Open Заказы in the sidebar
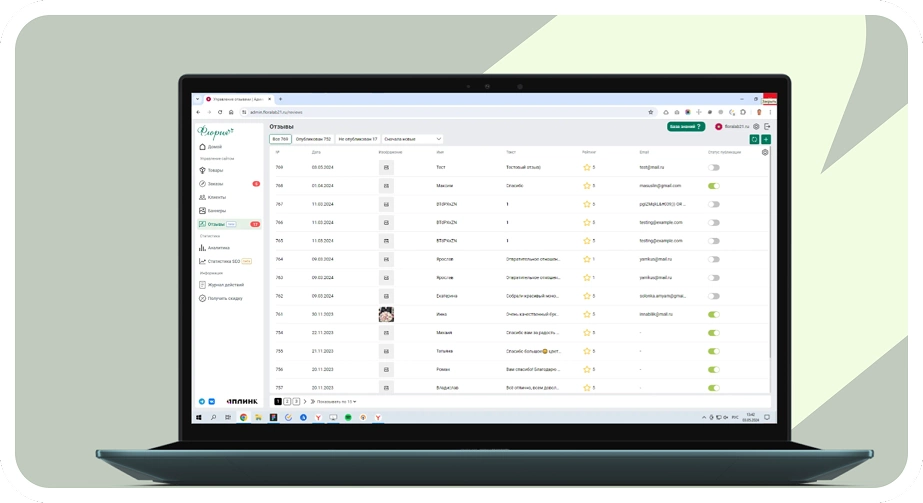This screenshot has width=923, height=503. (215, 184)
